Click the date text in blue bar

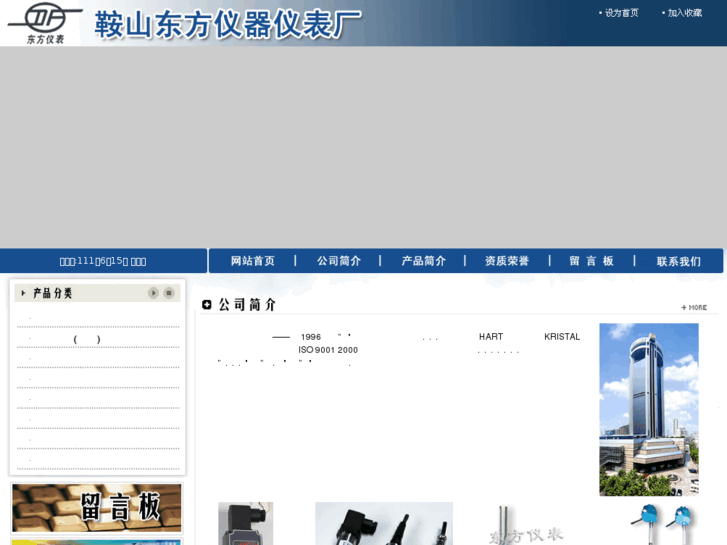tap(103, 261)
